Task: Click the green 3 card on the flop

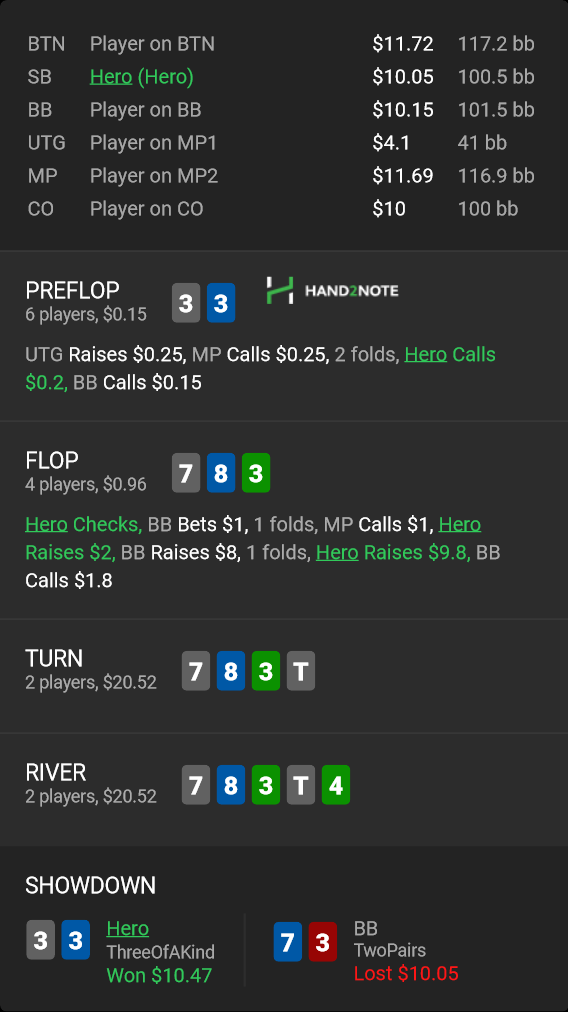Action: (x=256, y=473)
